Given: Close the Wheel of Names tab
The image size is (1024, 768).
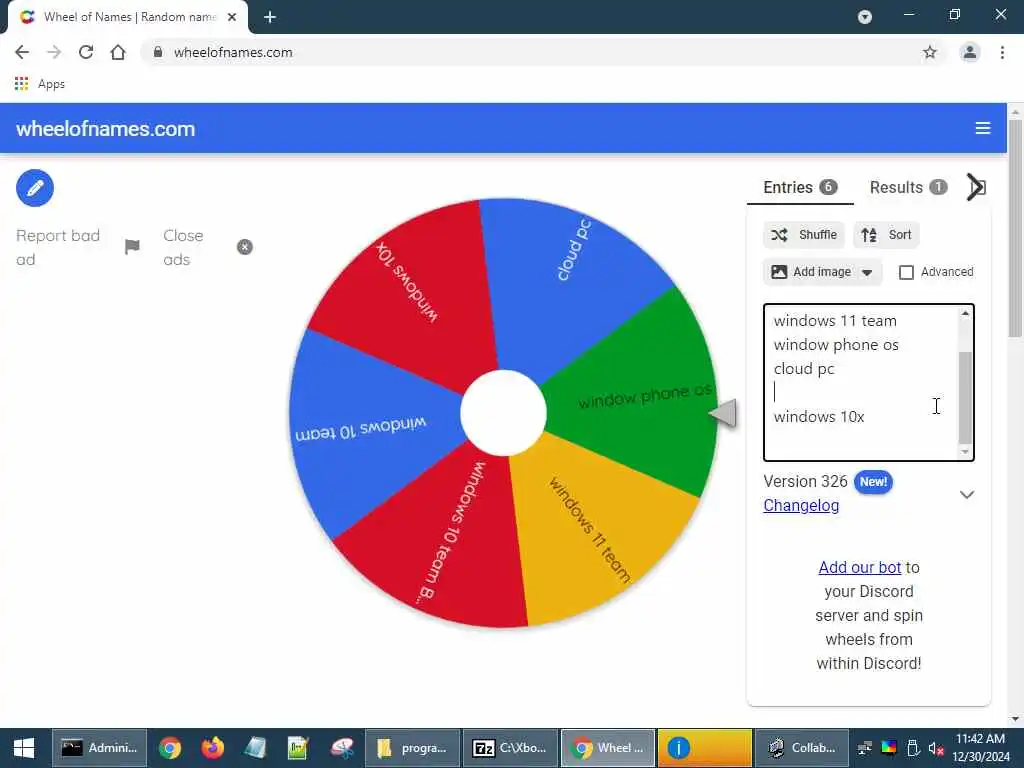Looking at the screenshot, I should click(x=232, y=17).
